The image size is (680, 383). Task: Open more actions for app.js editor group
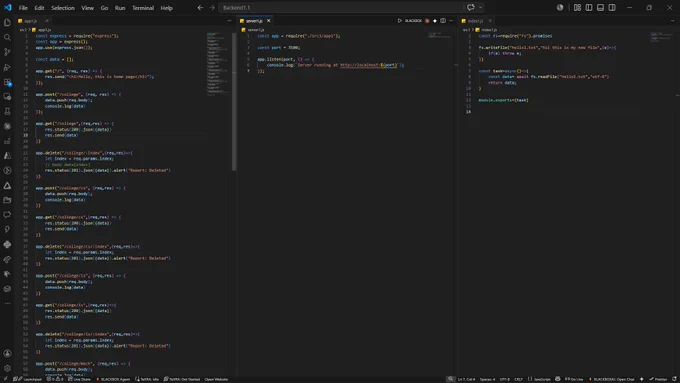point(229,20)
